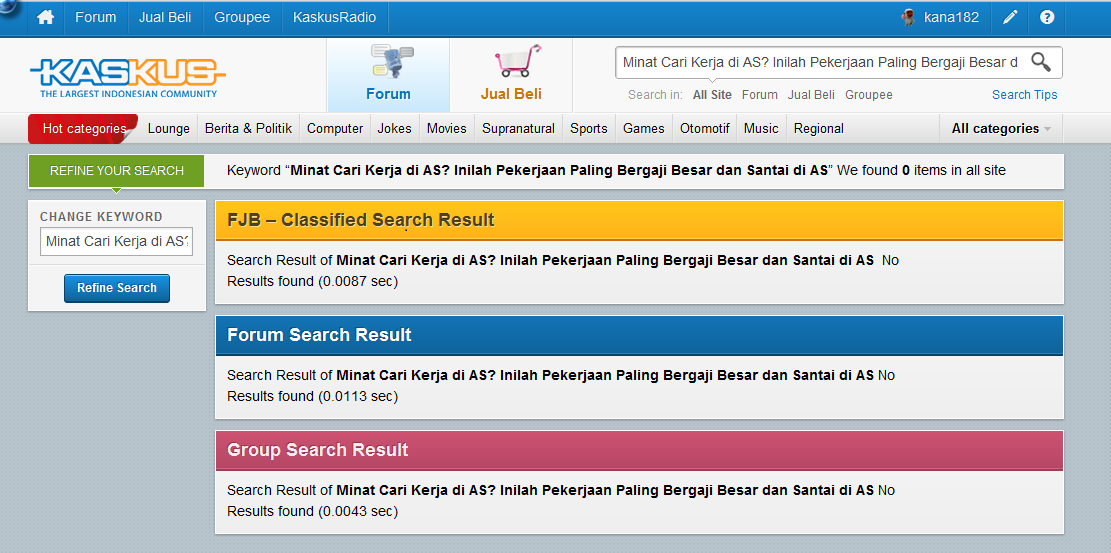This screenshot has height=553, width=1111.
Task: Click the Kaskus logo
Action: click(128, 77)
